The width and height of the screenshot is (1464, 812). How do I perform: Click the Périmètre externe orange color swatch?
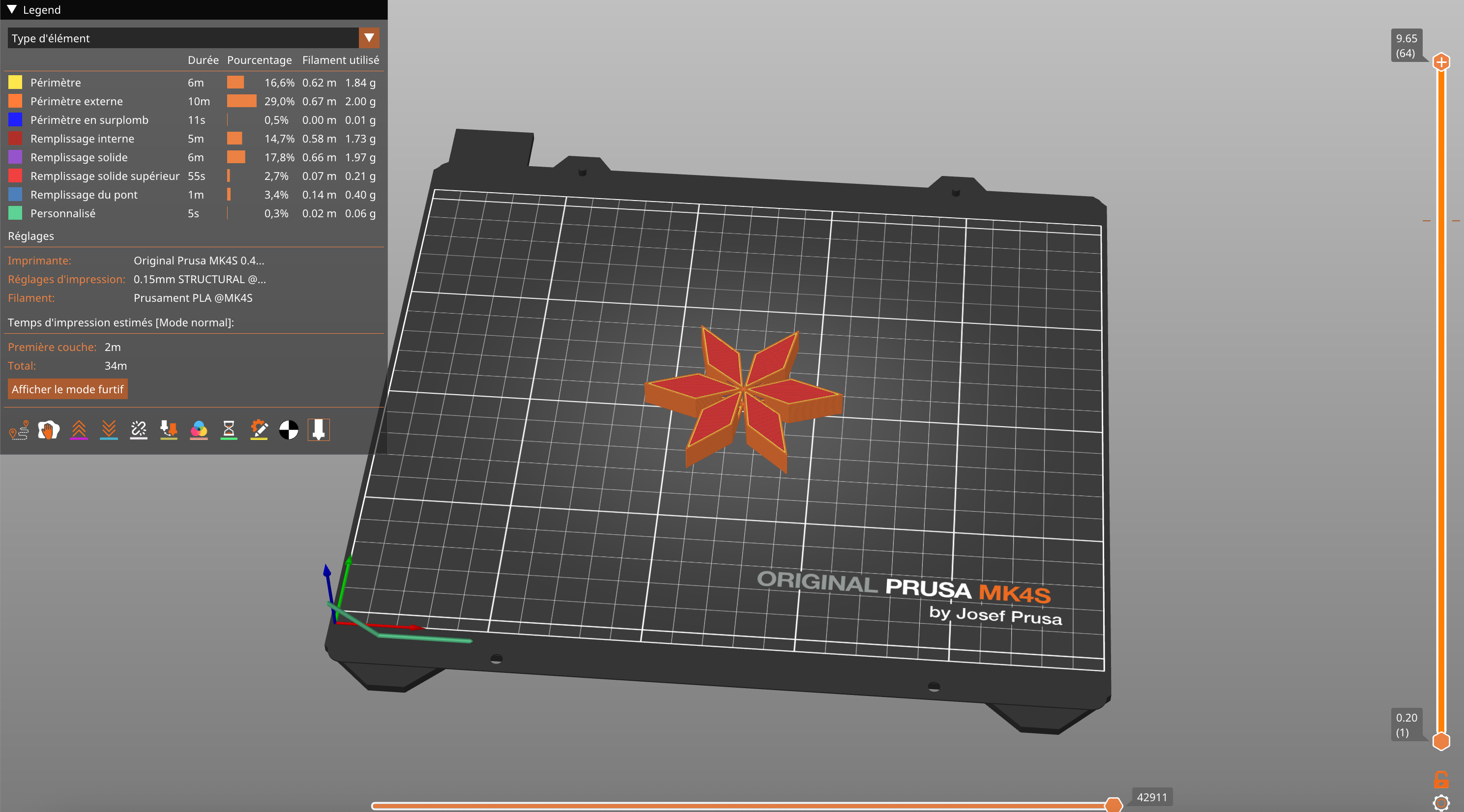pyautogui.click(x=15, y=101)
